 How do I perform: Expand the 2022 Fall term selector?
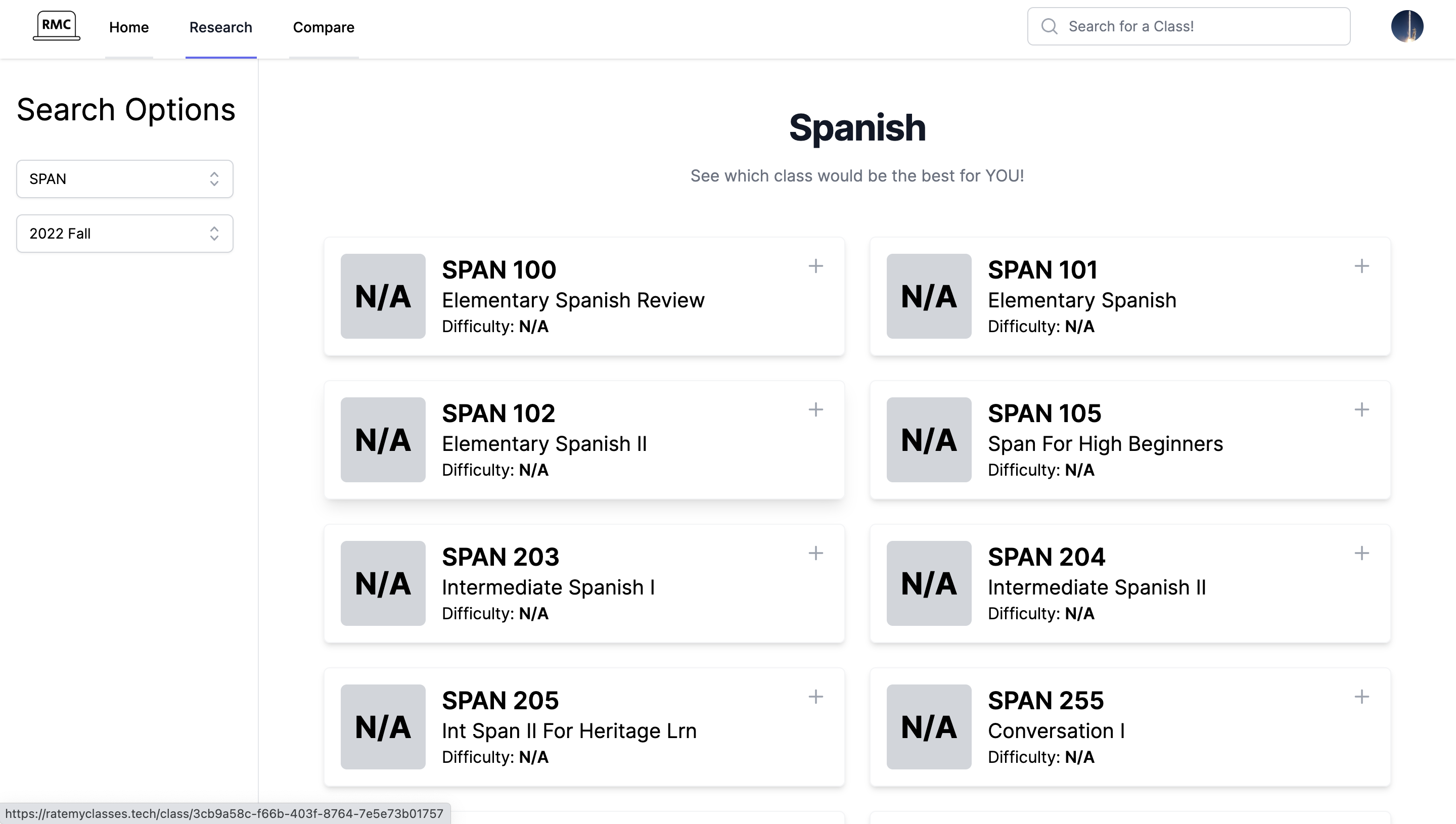point(124,234)
